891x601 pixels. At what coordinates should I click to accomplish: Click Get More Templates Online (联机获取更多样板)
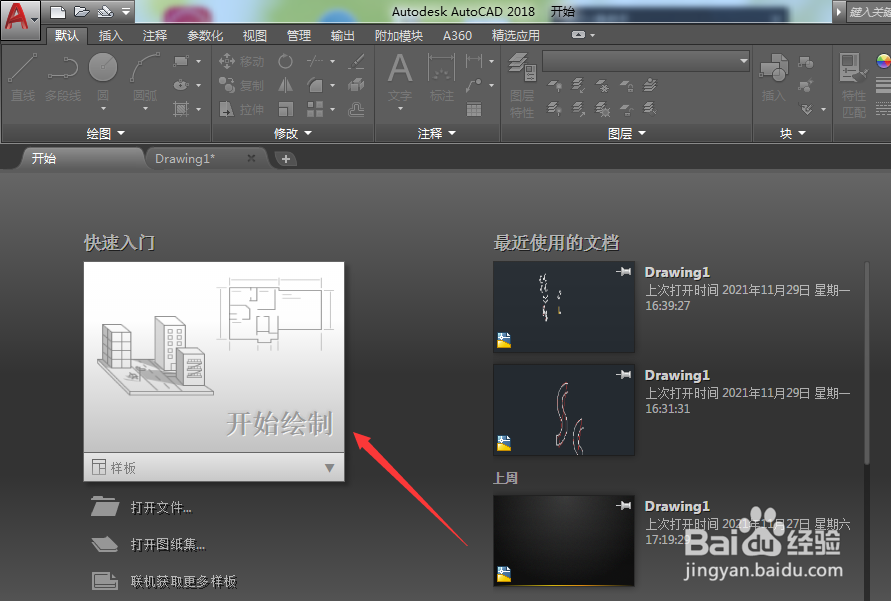[x=183, y=581]
